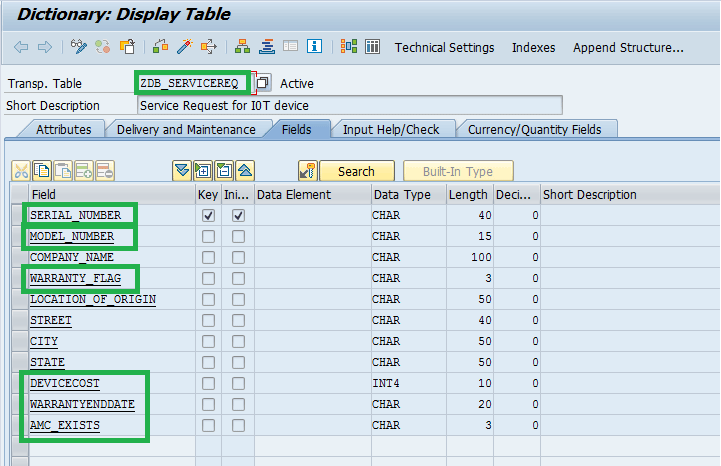Click the Graphic display icon
721x466 pixels.
(x=349, y=46)
